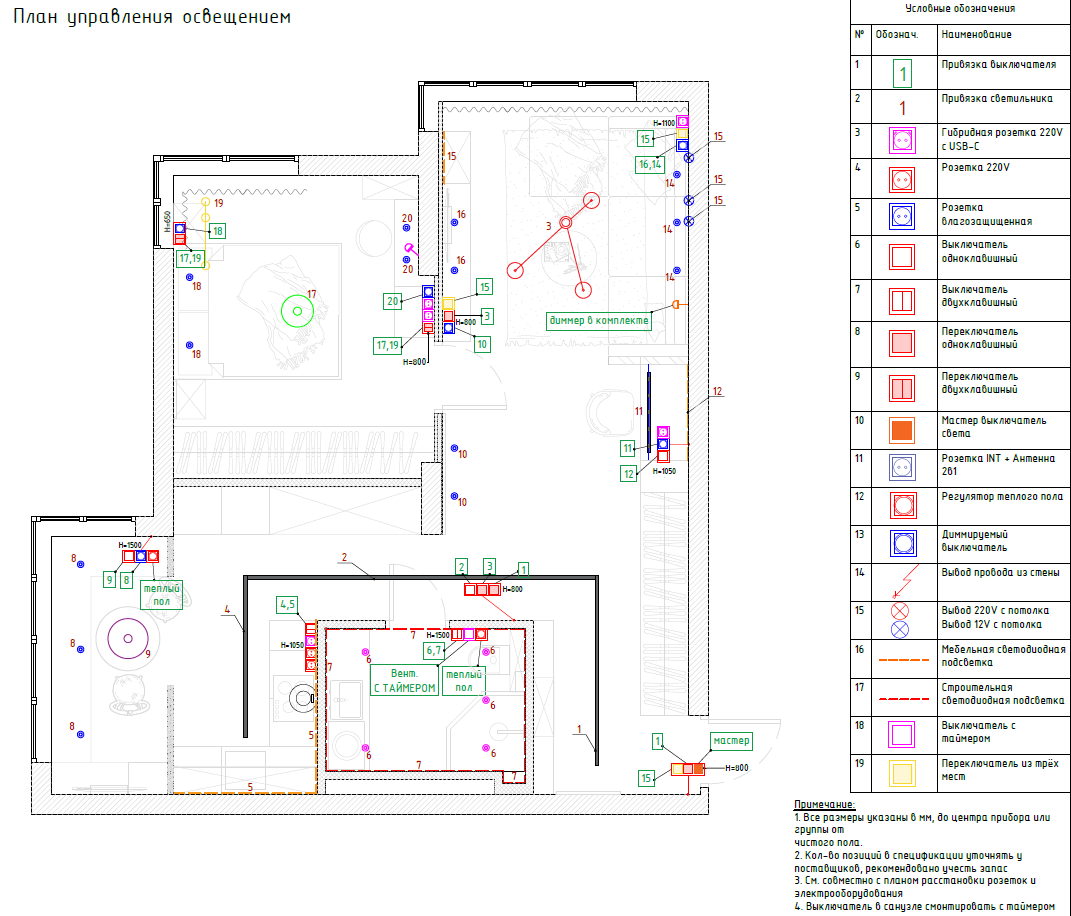
Task: Click the legend text 'Вывод провода из стены'
Action: point(1001,572)
